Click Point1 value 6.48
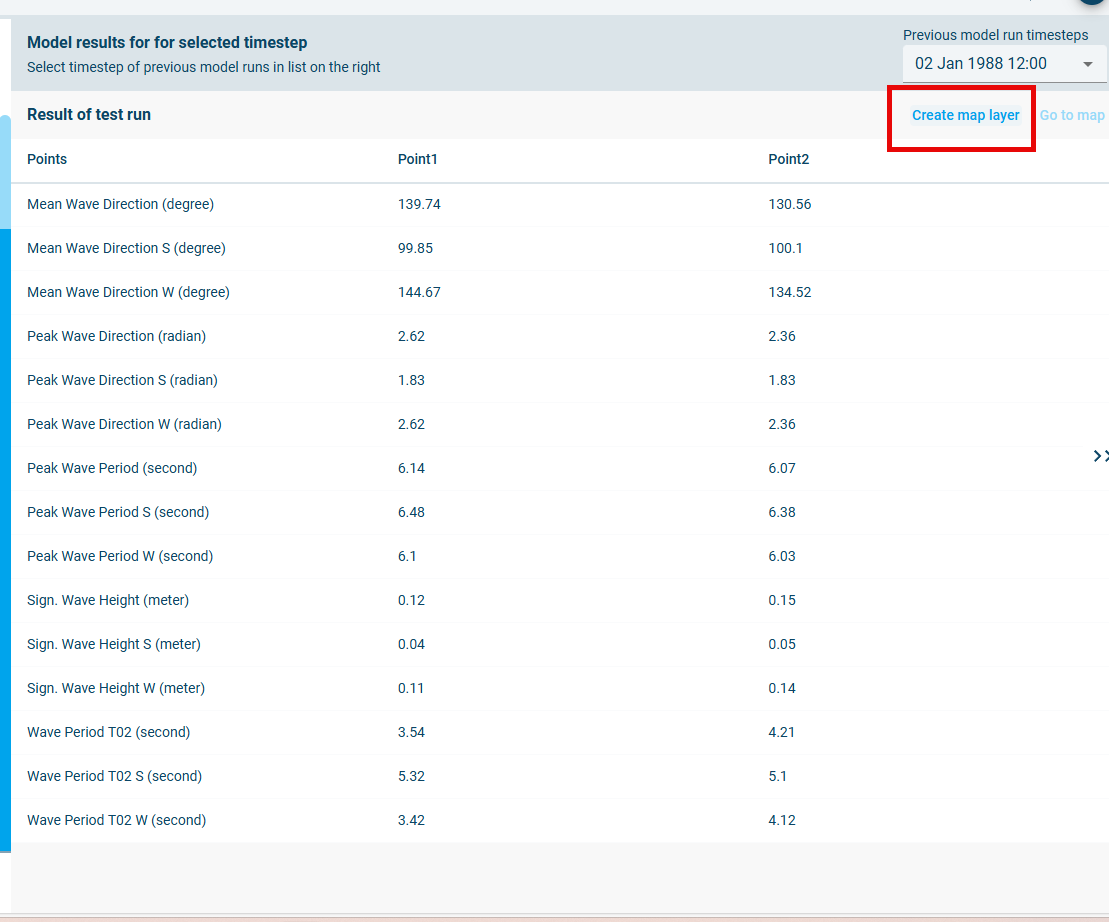The width and height of the screenshot is (1109, 922). click(411, 512)
